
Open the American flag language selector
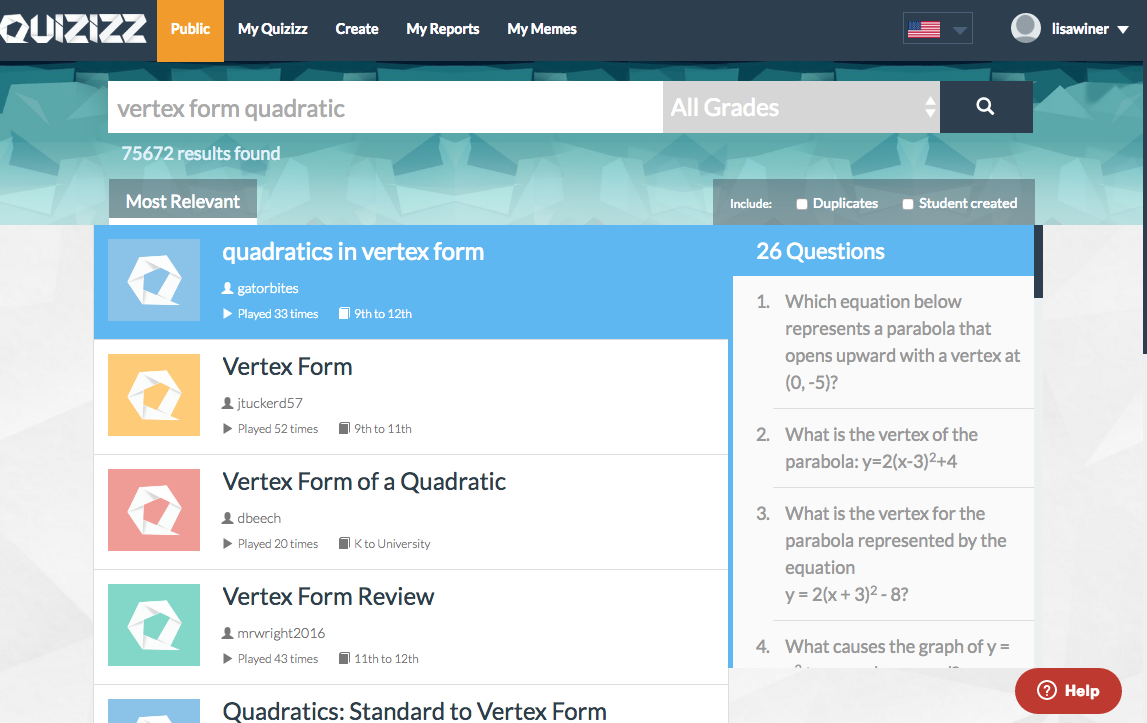coord(936,27)
